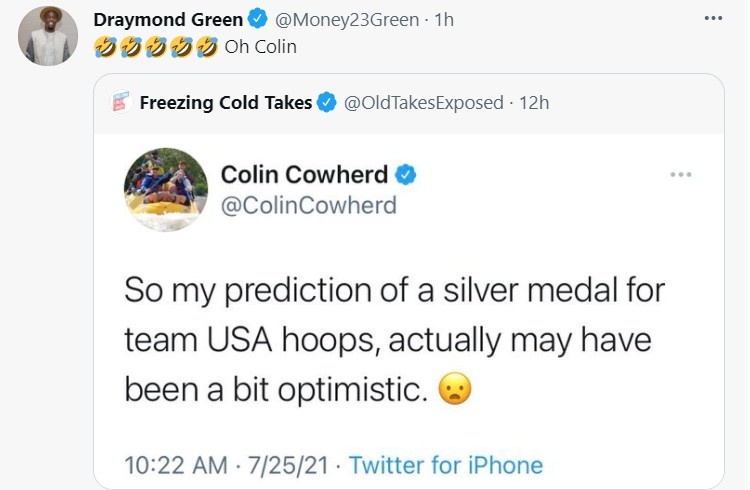Click the verified badge beside Freezing Cold Takes
This screenshot has width=750, height=490.
tap(326, 102)
